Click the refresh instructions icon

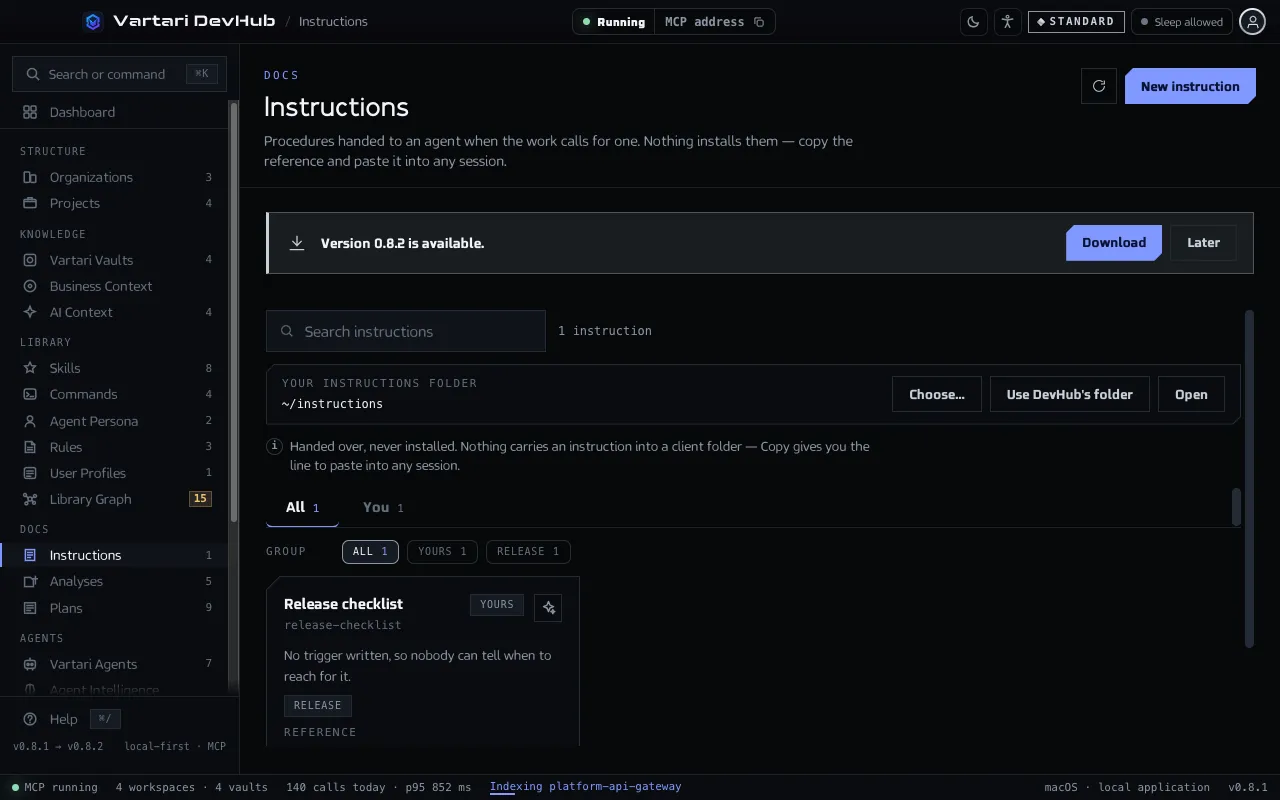pyautogui.click(x=1099, y=86)
